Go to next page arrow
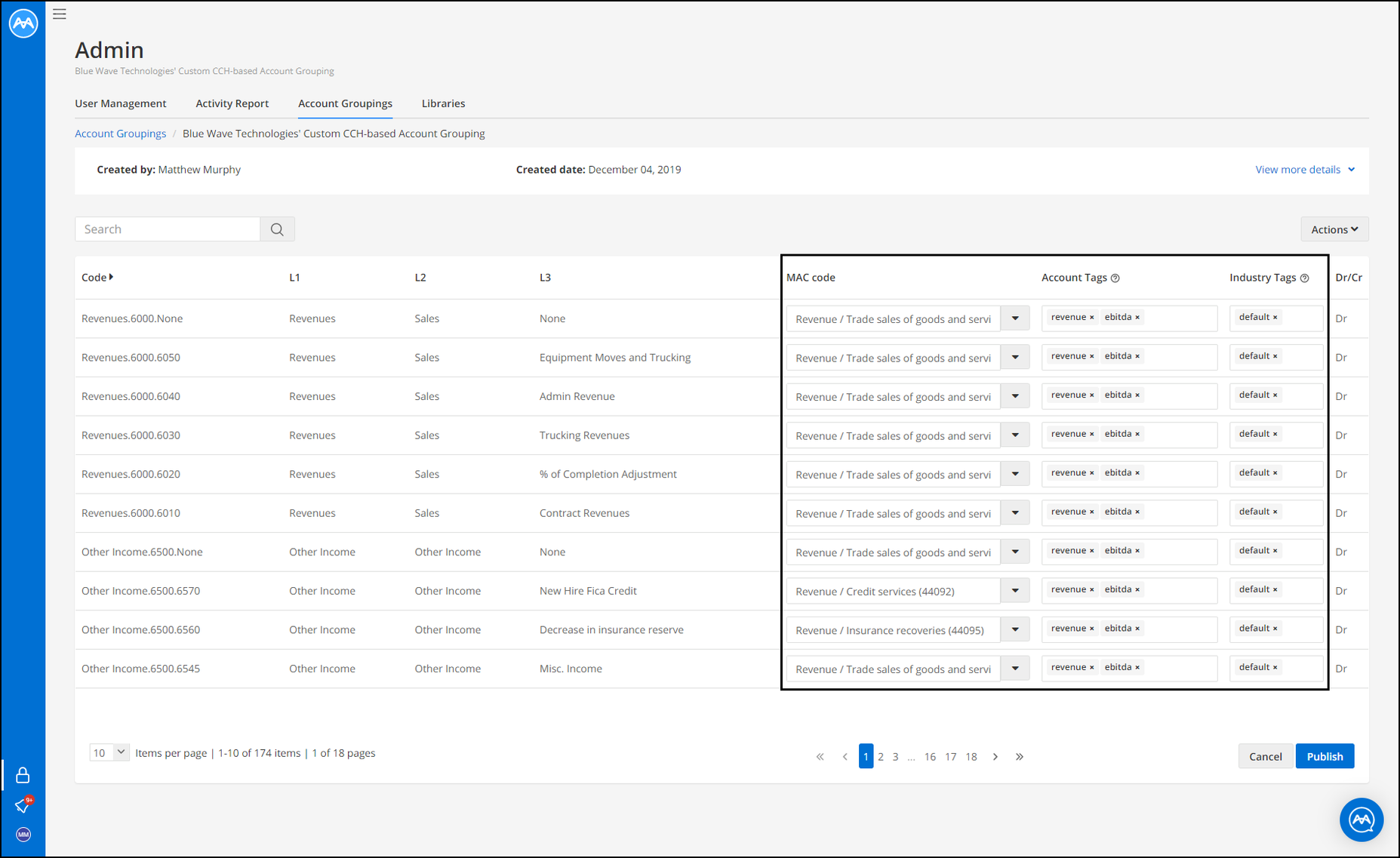Screen dimensions: 1400x858 point(995,757)
